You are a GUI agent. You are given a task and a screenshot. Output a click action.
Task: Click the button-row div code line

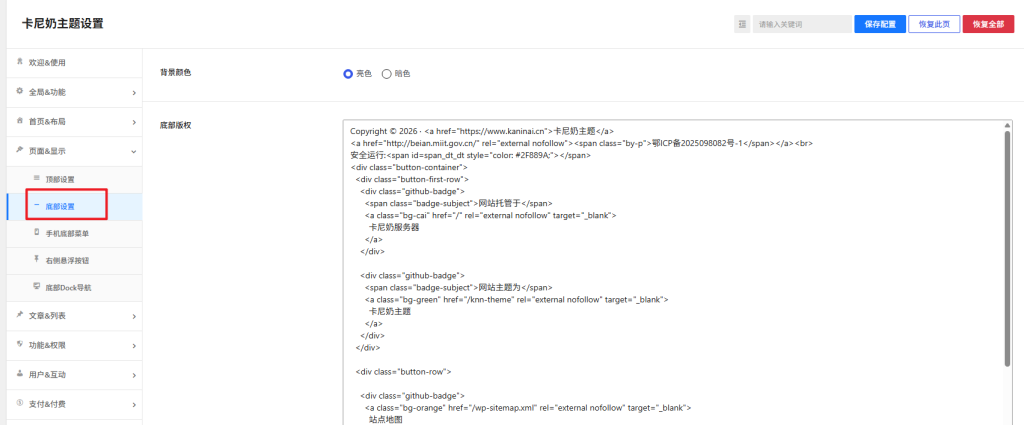[404, 371]
